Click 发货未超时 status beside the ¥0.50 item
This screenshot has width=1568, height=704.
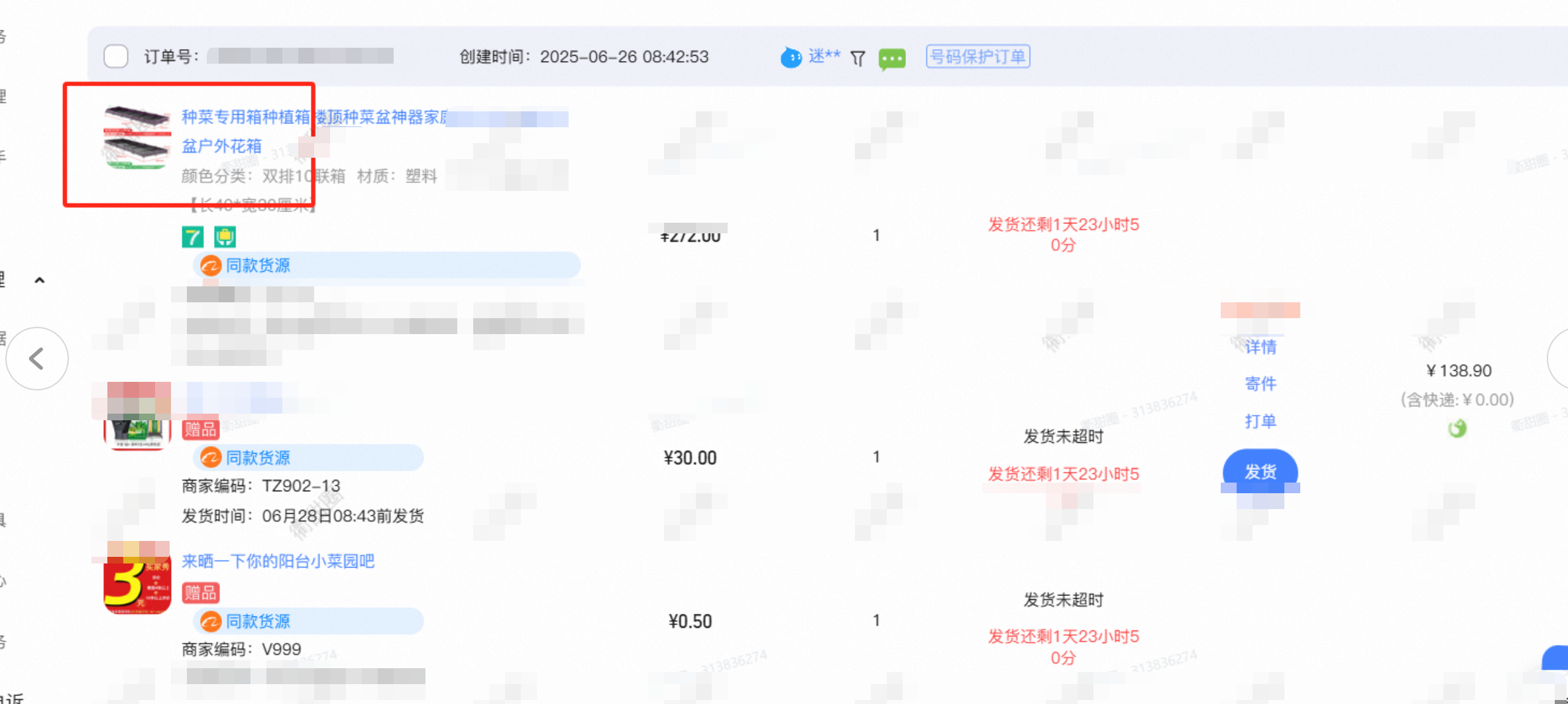(1064, 600)
